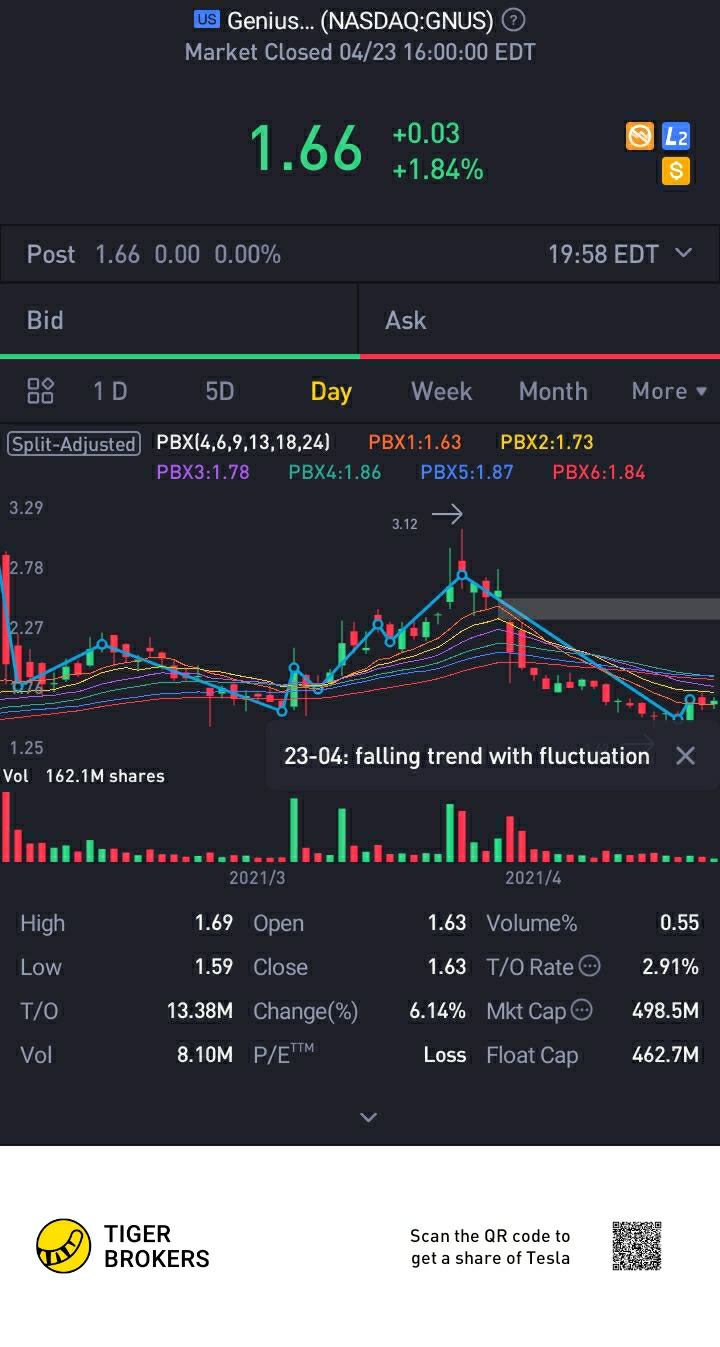Tap the +1.84% change value
The height and width of the screenshot is (1347, 720).
pos(438,170)
